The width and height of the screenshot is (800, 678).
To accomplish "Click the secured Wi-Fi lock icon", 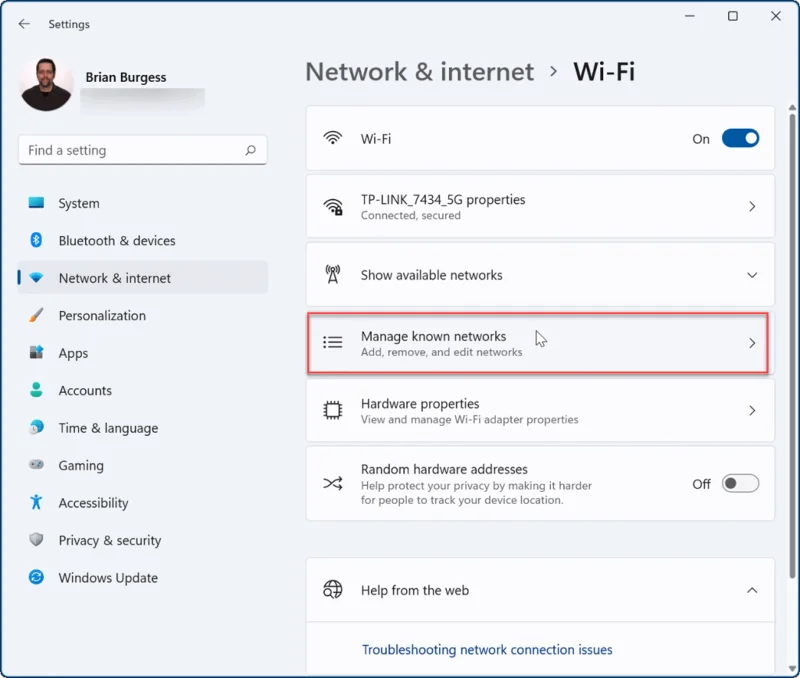I will point(333,207).
